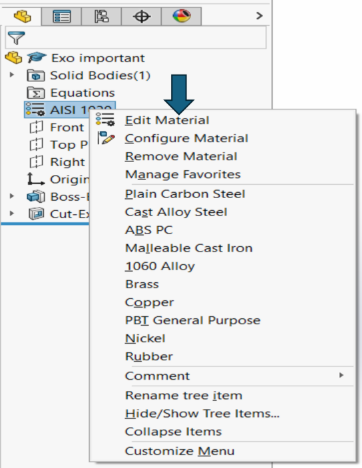362x468 pixels.
Task: Click the filter funnel icon
Action: click(16, 38)
